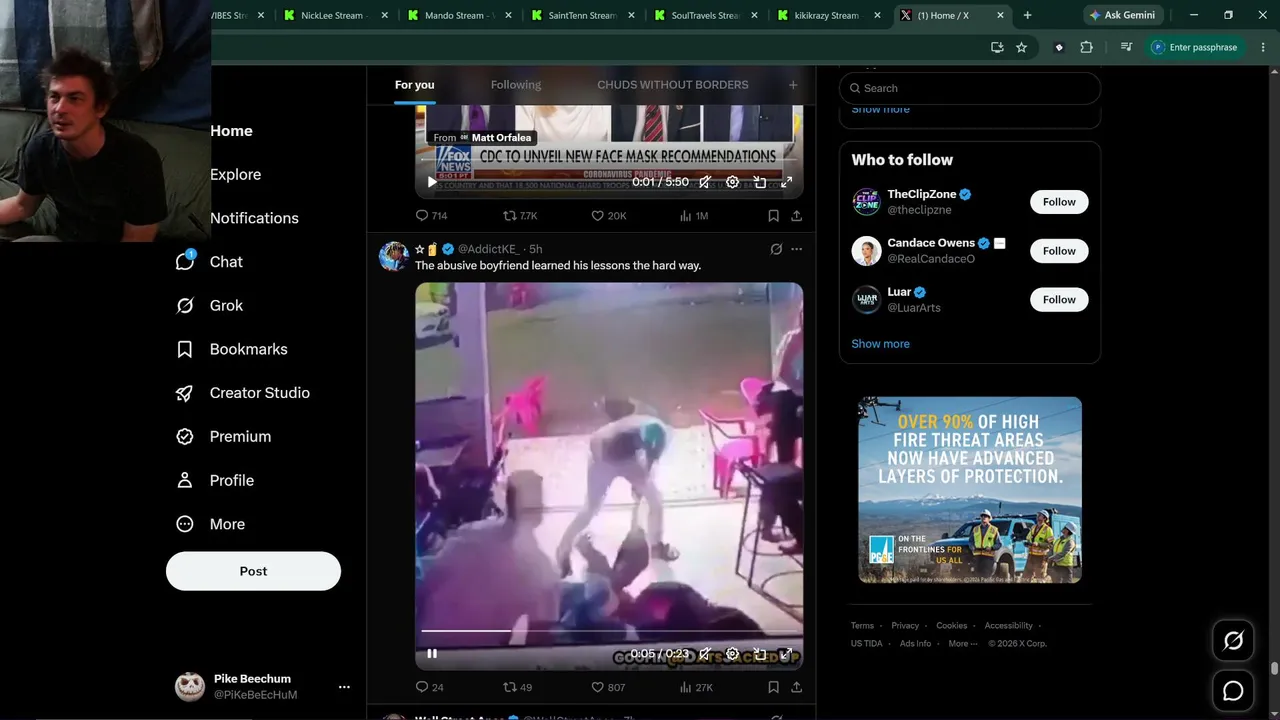Reply to the AddictKE tweet with 24 replies
This screenshot has height=720, width=1280.
(429, 687)
